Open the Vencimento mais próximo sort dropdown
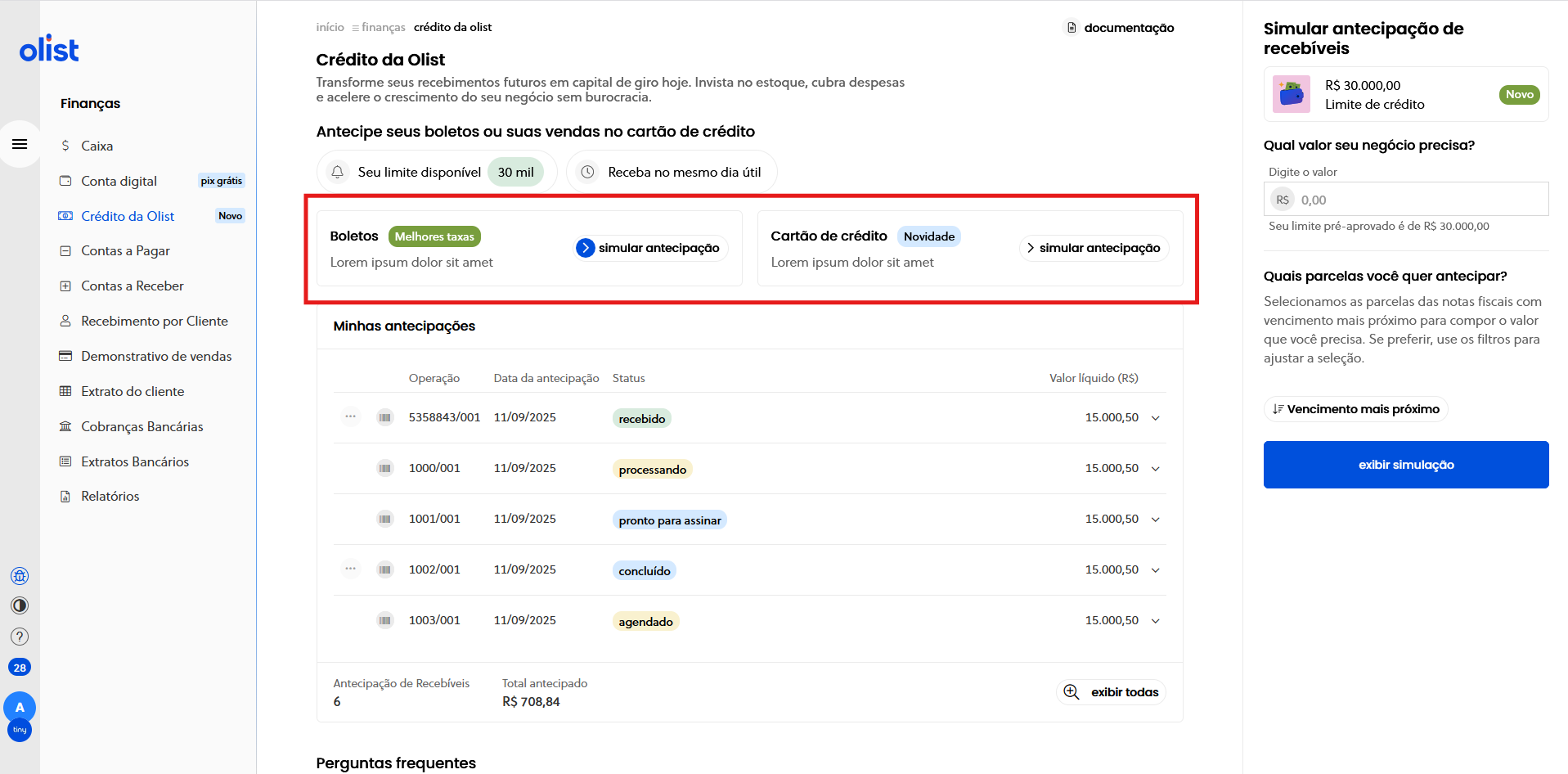The height and width of the screenshot is (774, 1568). tap(1356, 409)
